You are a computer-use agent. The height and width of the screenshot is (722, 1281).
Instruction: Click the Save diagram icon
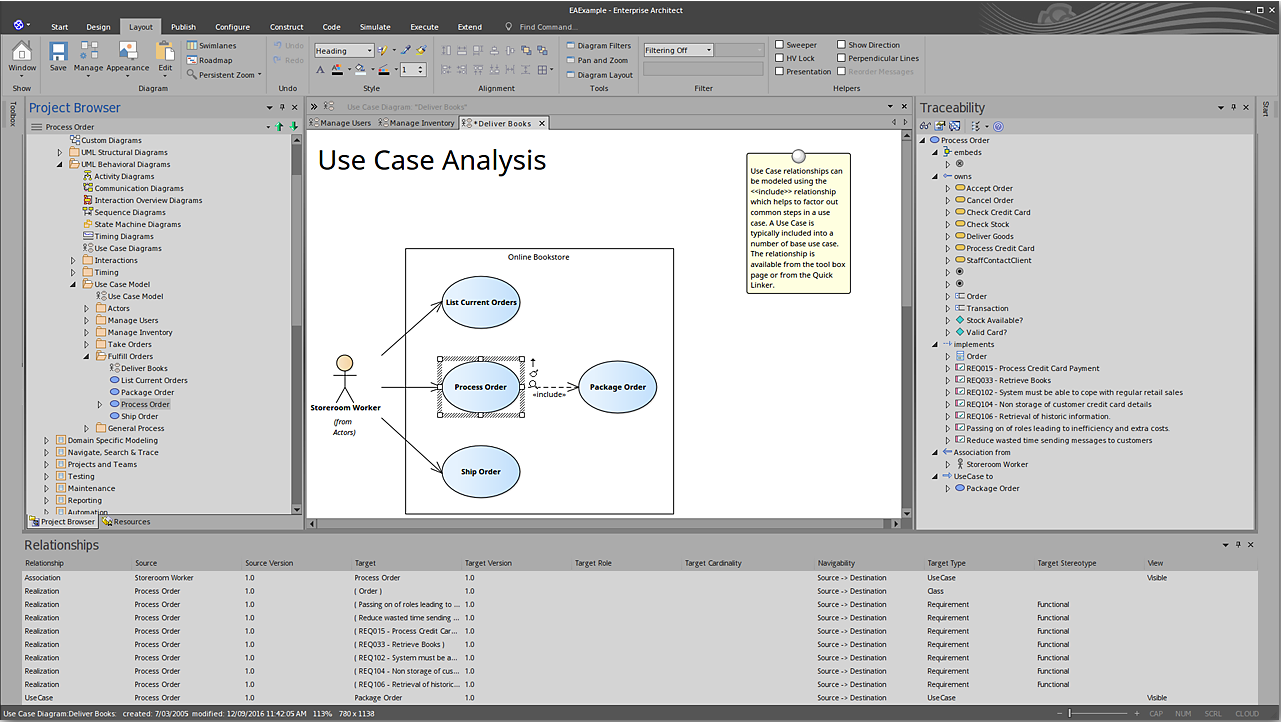click(x=58, y=57)
